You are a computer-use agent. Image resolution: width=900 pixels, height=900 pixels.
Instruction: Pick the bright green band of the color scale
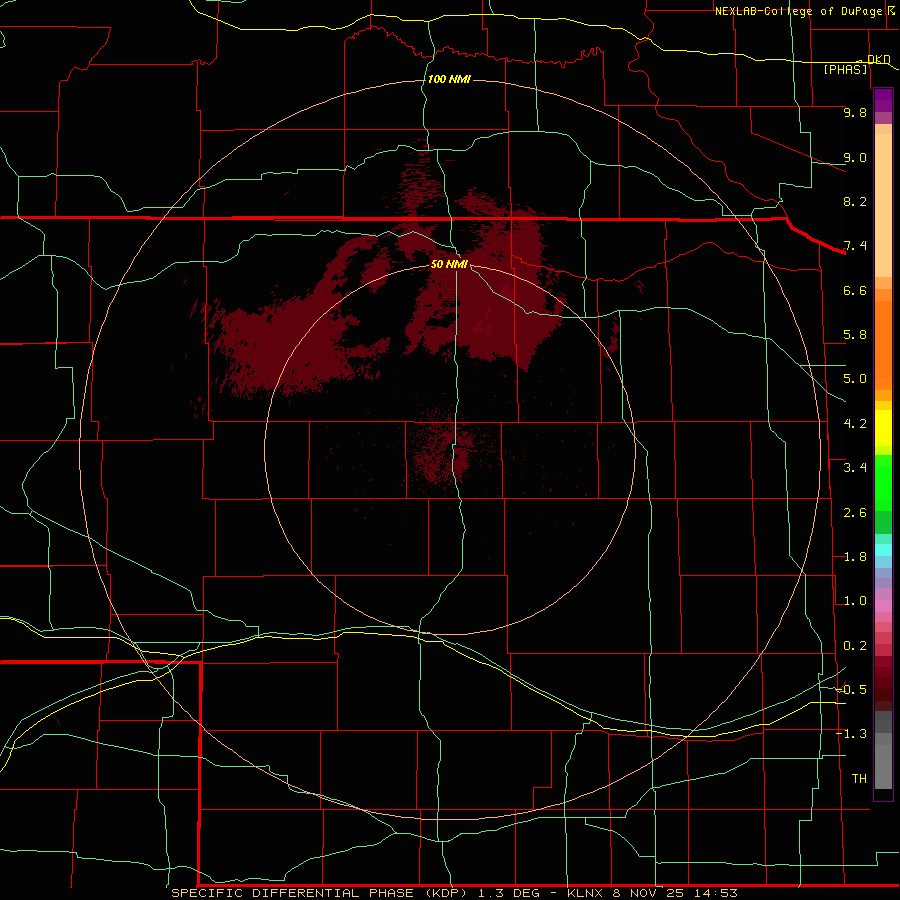click(883, 483)
